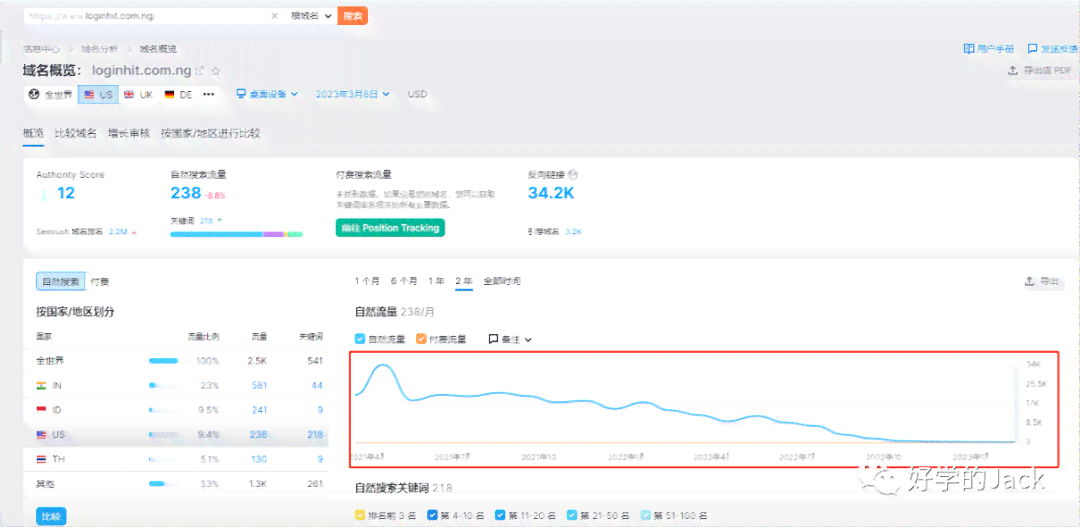Toggle paid traffic (付费流量) checkbox
Viewport: 1080px width, 527px height.
[x=421, y=339]
